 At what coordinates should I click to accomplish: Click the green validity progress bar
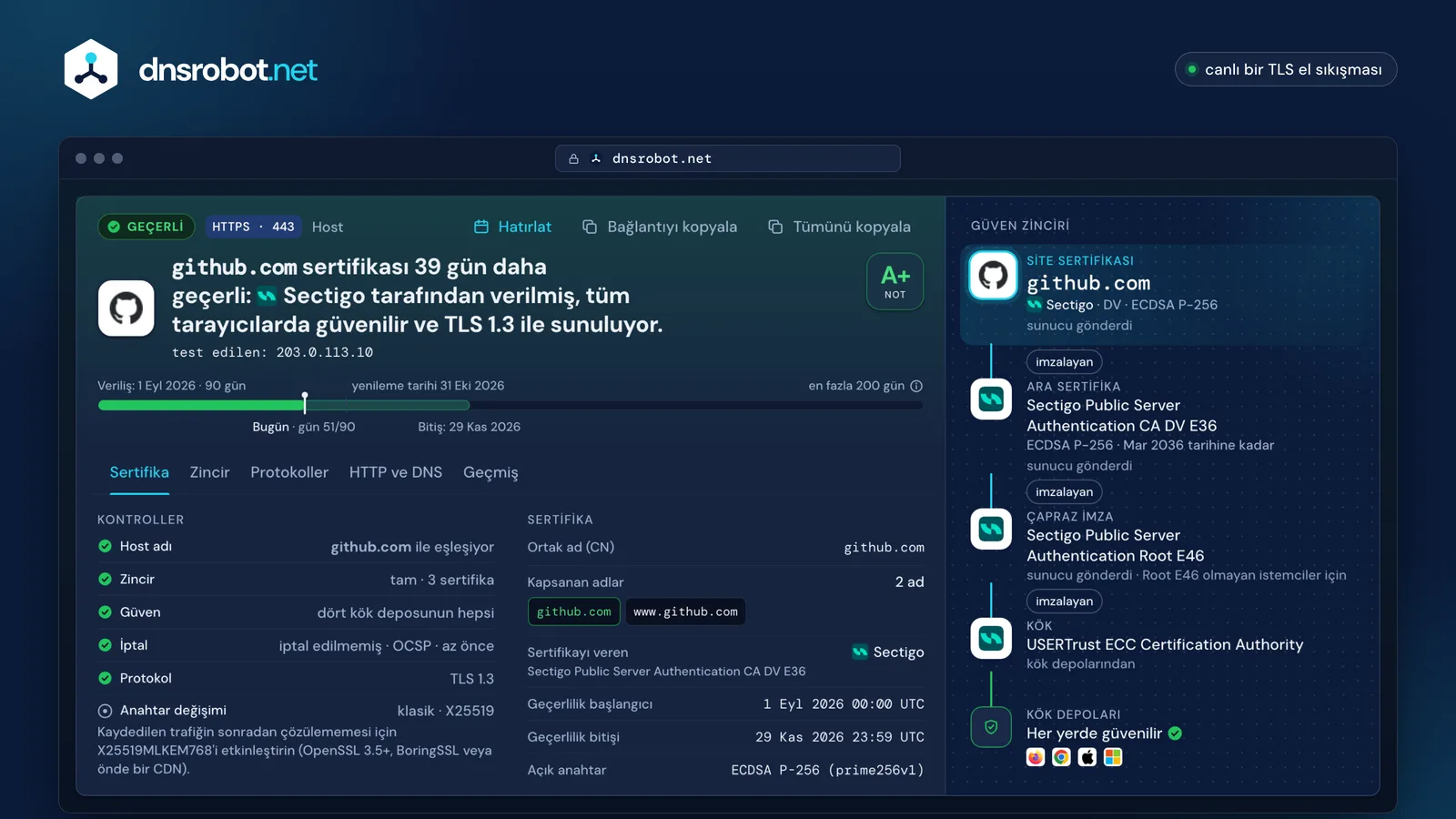point(284,405)
